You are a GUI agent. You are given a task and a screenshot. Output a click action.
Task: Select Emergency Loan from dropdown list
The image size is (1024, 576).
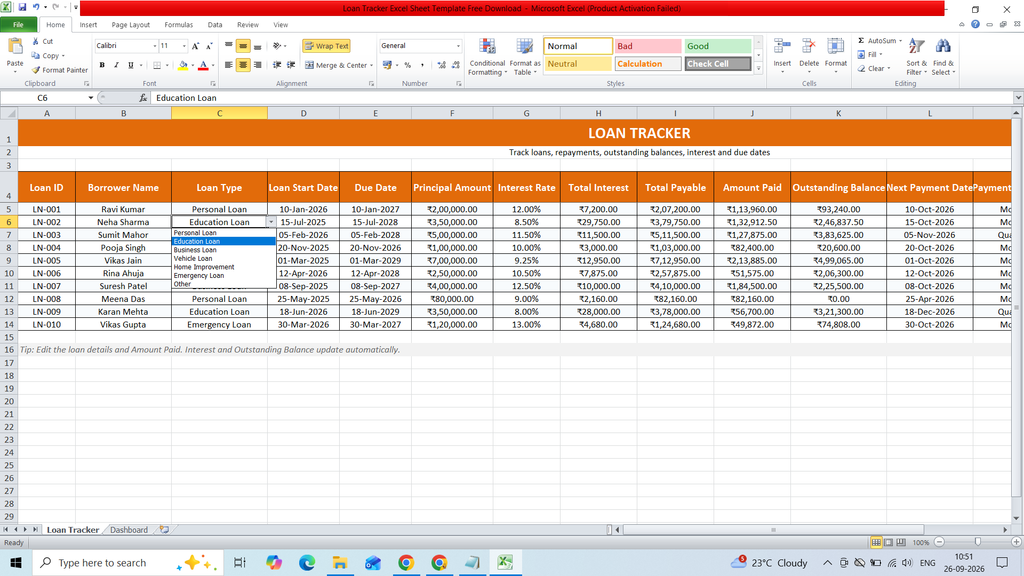(223, 275)
